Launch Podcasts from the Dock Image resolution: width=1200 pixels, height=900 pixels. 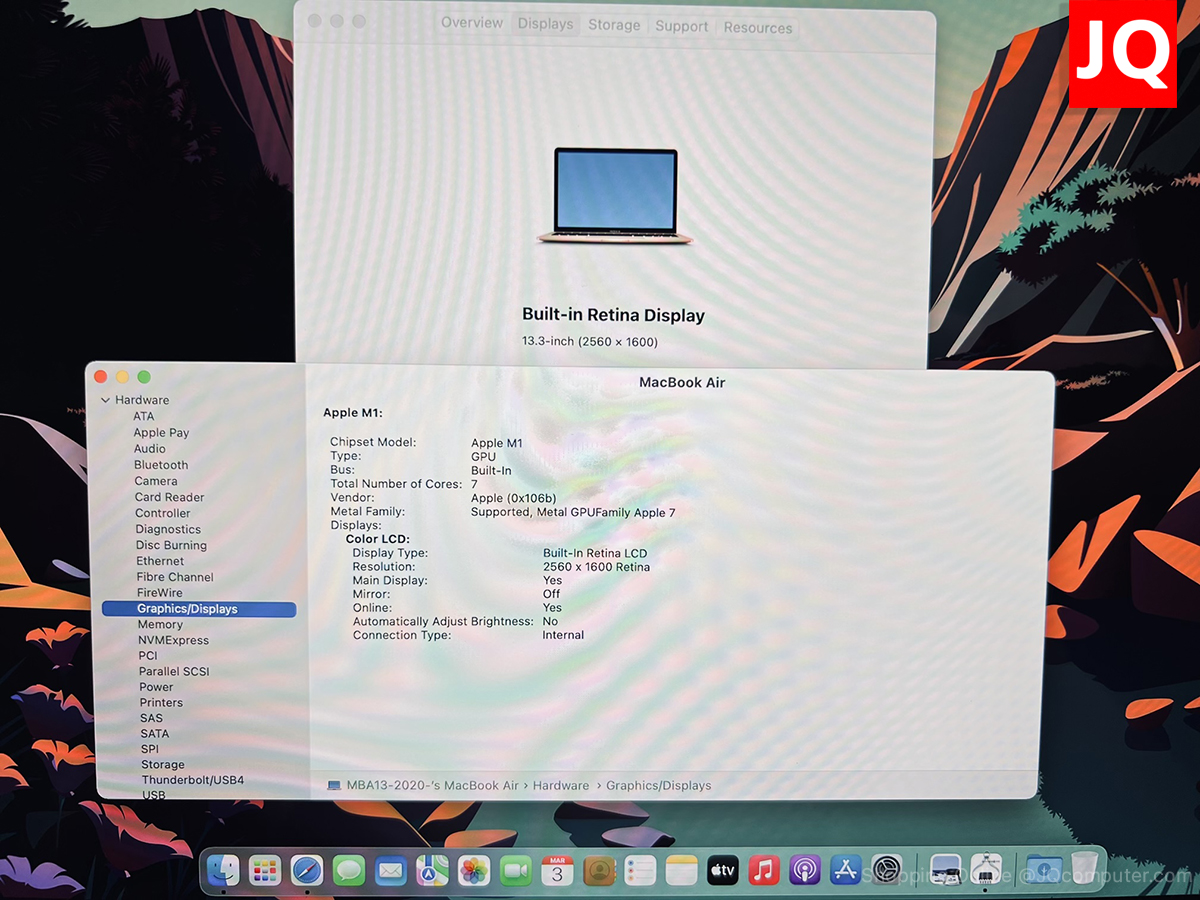(x=805, y=871)
